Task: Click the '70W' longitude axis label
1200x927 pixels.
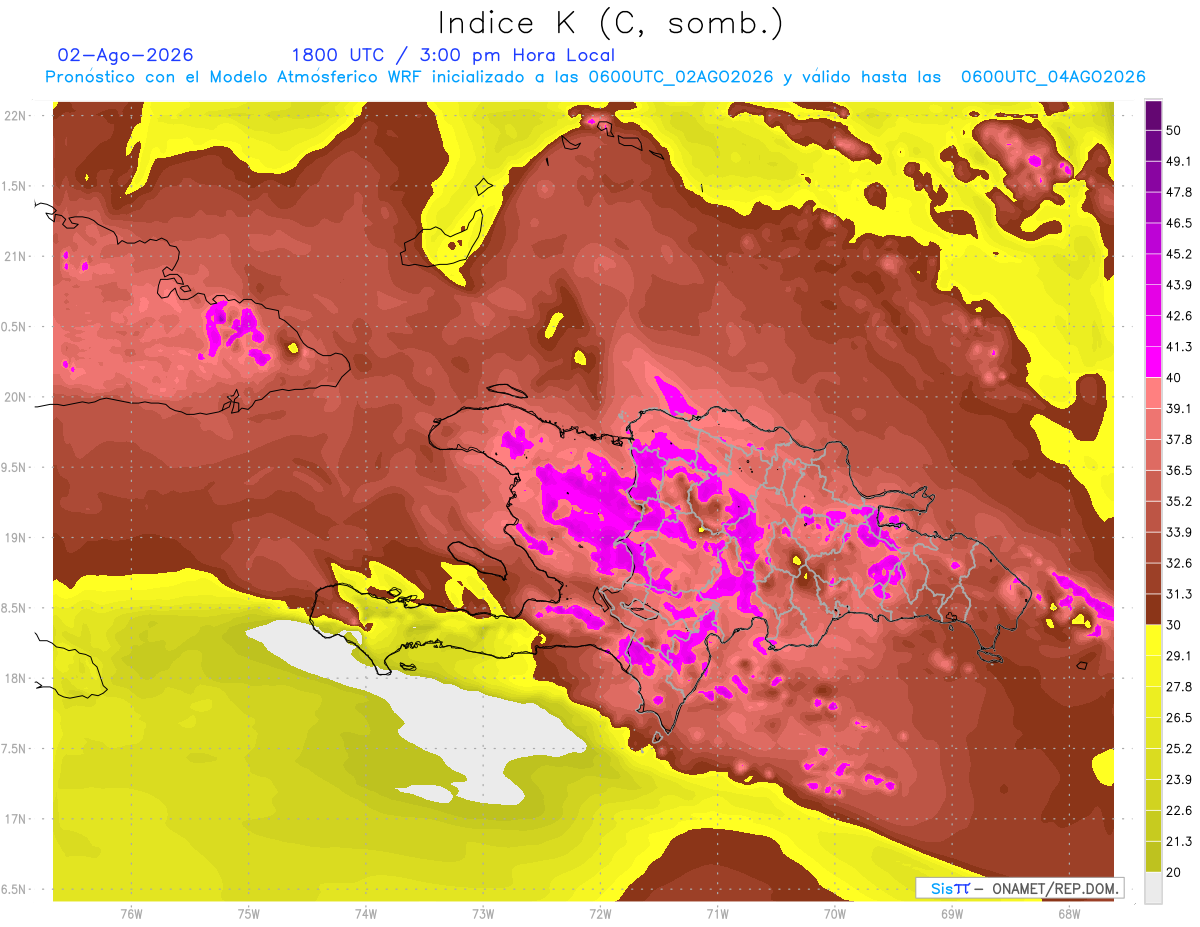Action: coord(835,913)
